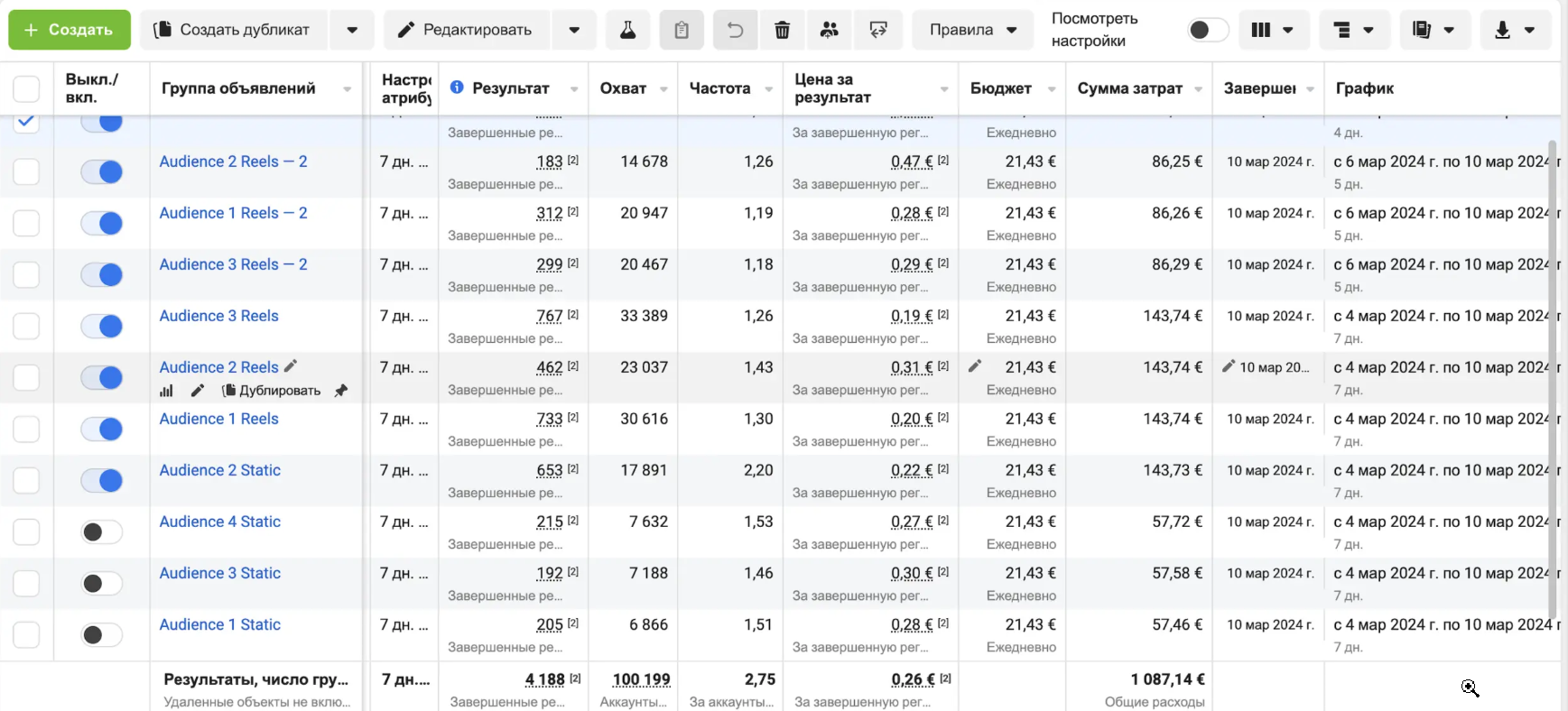
Task: Check the box for Audience 3 Reels row
Action: 26,326
